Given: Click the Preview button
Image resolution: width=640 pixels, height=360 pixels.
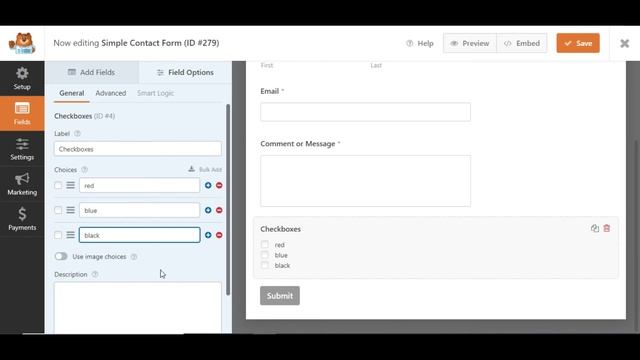Looking at the screenshot, I should 470,43.
